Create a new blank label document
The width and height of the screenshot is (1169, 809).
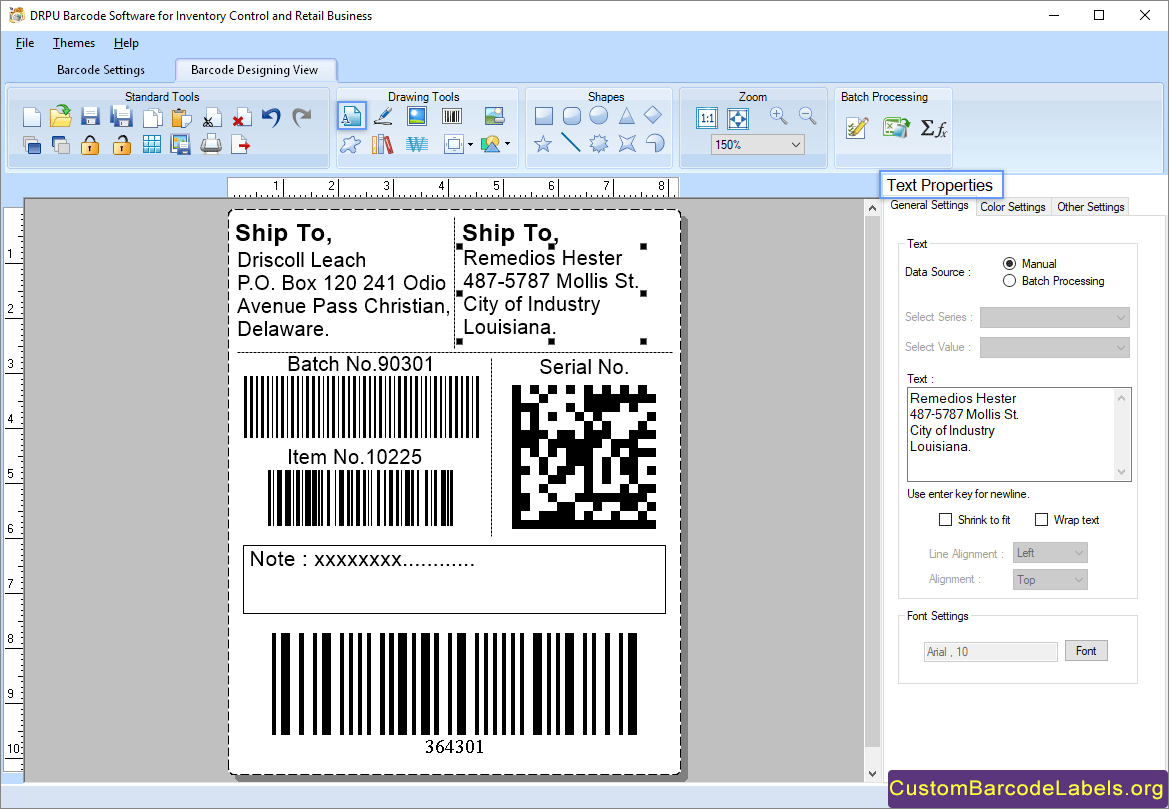(x=31, y=117)
